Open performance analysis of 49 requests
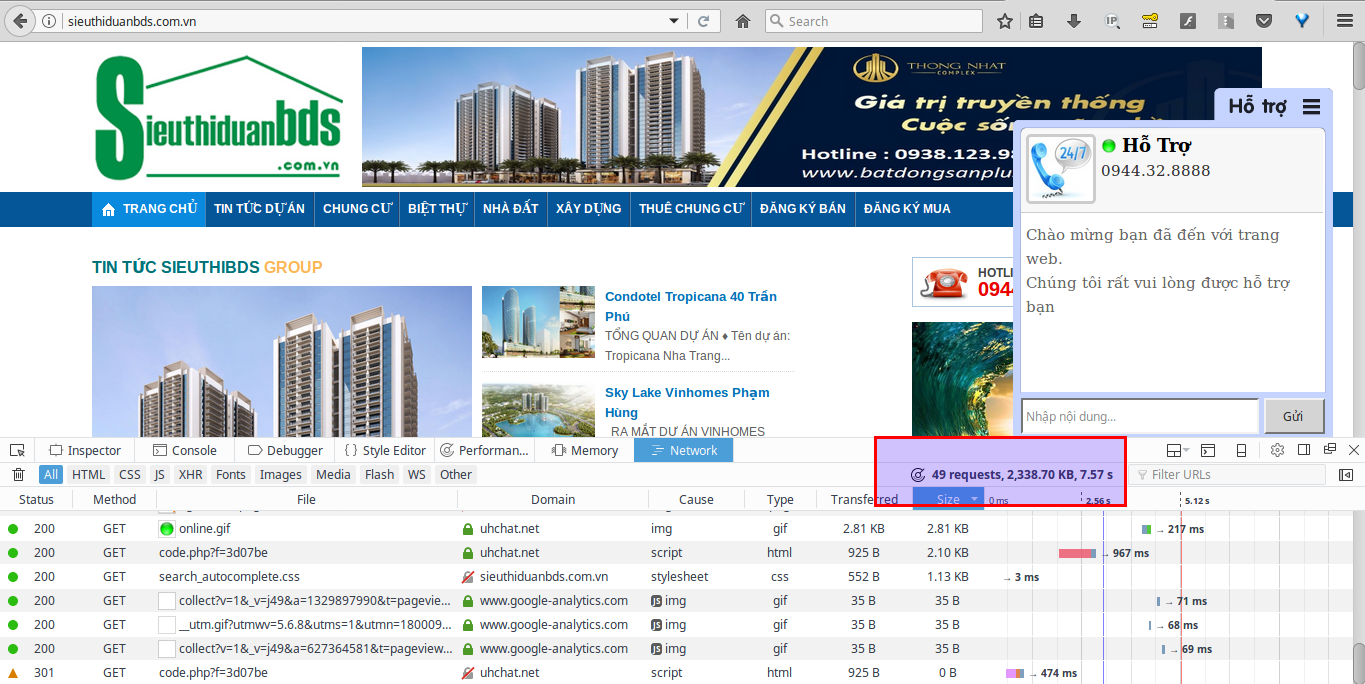Screen dimensions: 1365x684 [x=1012, y=475]
